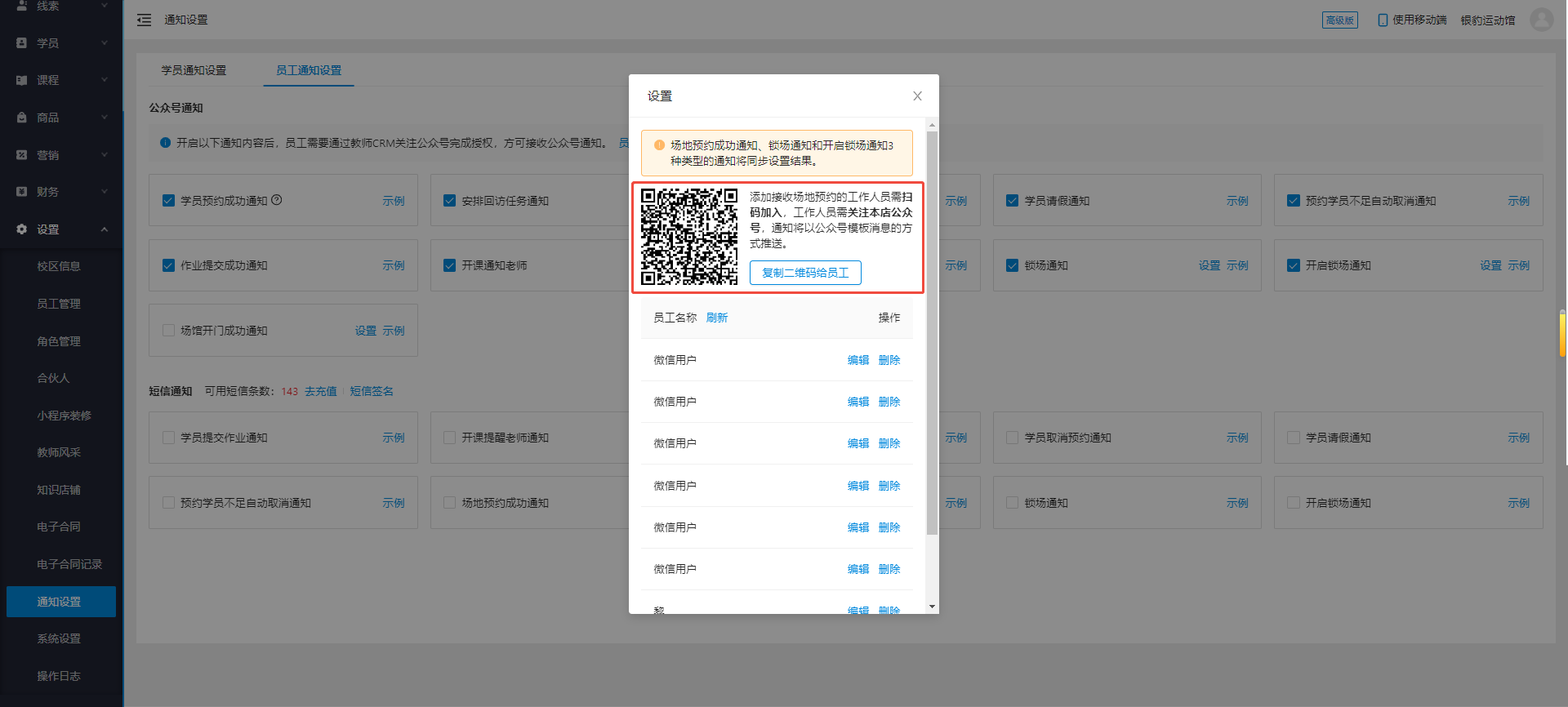The width and height of the screenshot is (1568, 707).
Task: Click the dialog scrollbar down arrow
Action: click(x=932, y=607)
